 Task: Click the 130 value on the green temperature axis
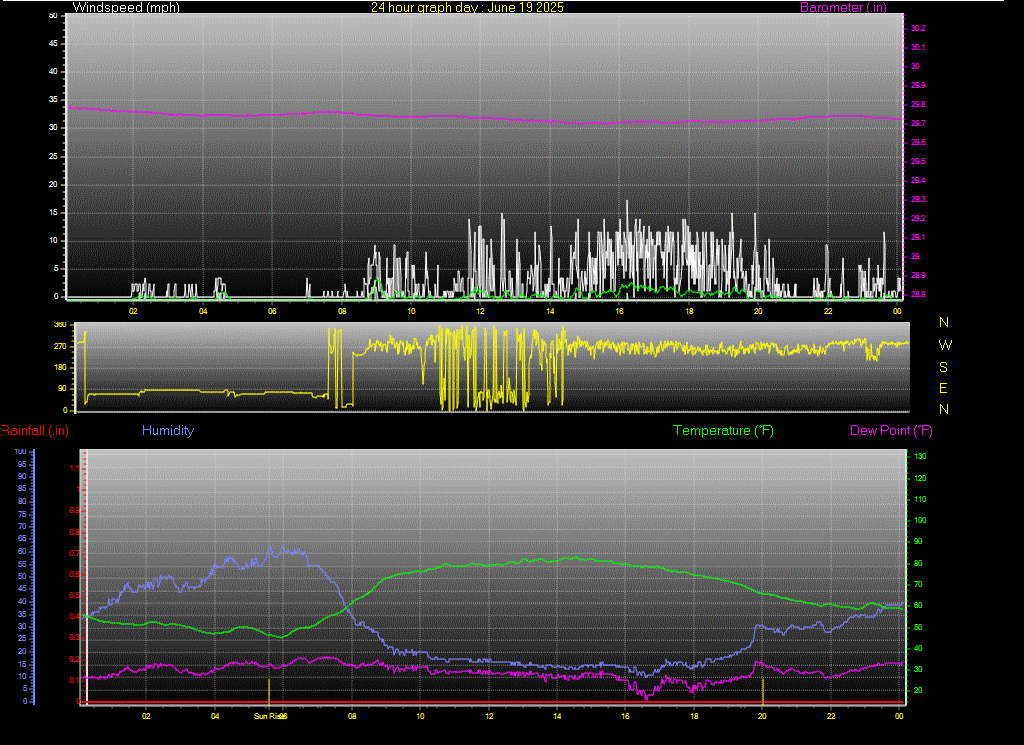(920, 456)
